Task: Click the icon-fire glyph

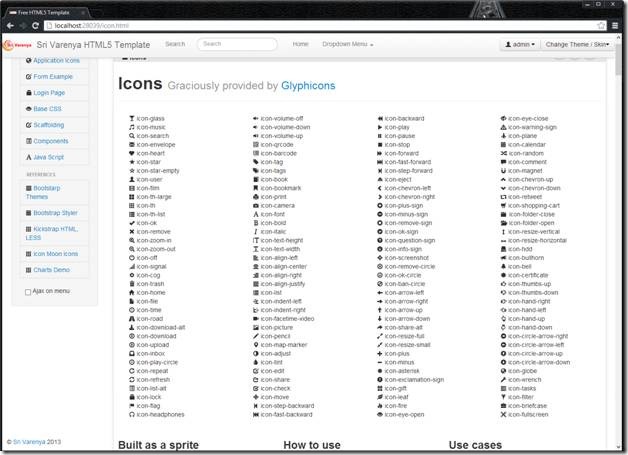Action: pos(380,406)
